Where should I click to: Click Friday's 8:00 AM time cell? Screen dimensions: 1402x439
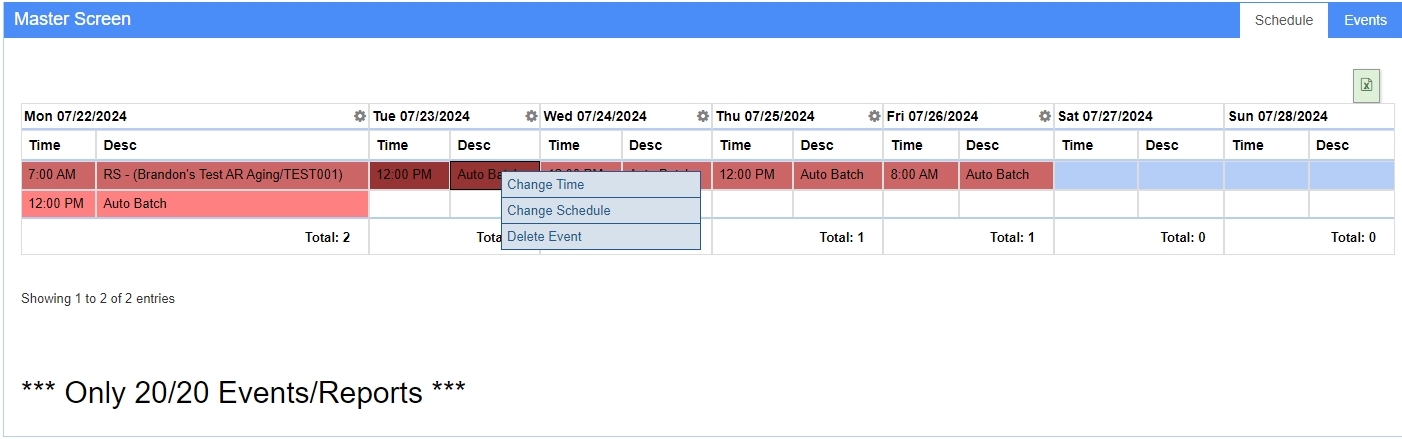pos(921,175)
